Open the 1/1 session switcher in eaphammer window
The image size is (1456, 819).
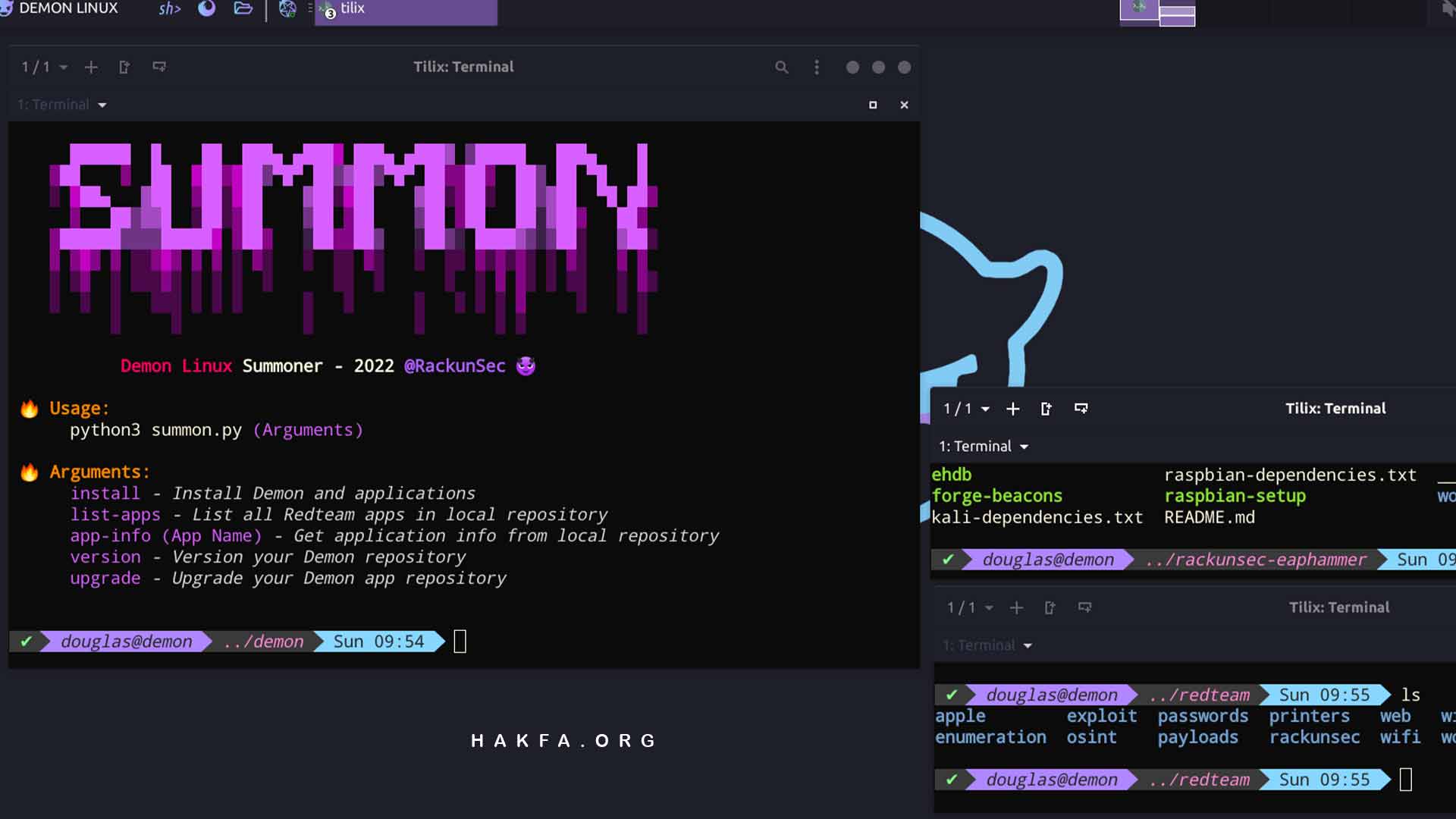tap(966, 409)
